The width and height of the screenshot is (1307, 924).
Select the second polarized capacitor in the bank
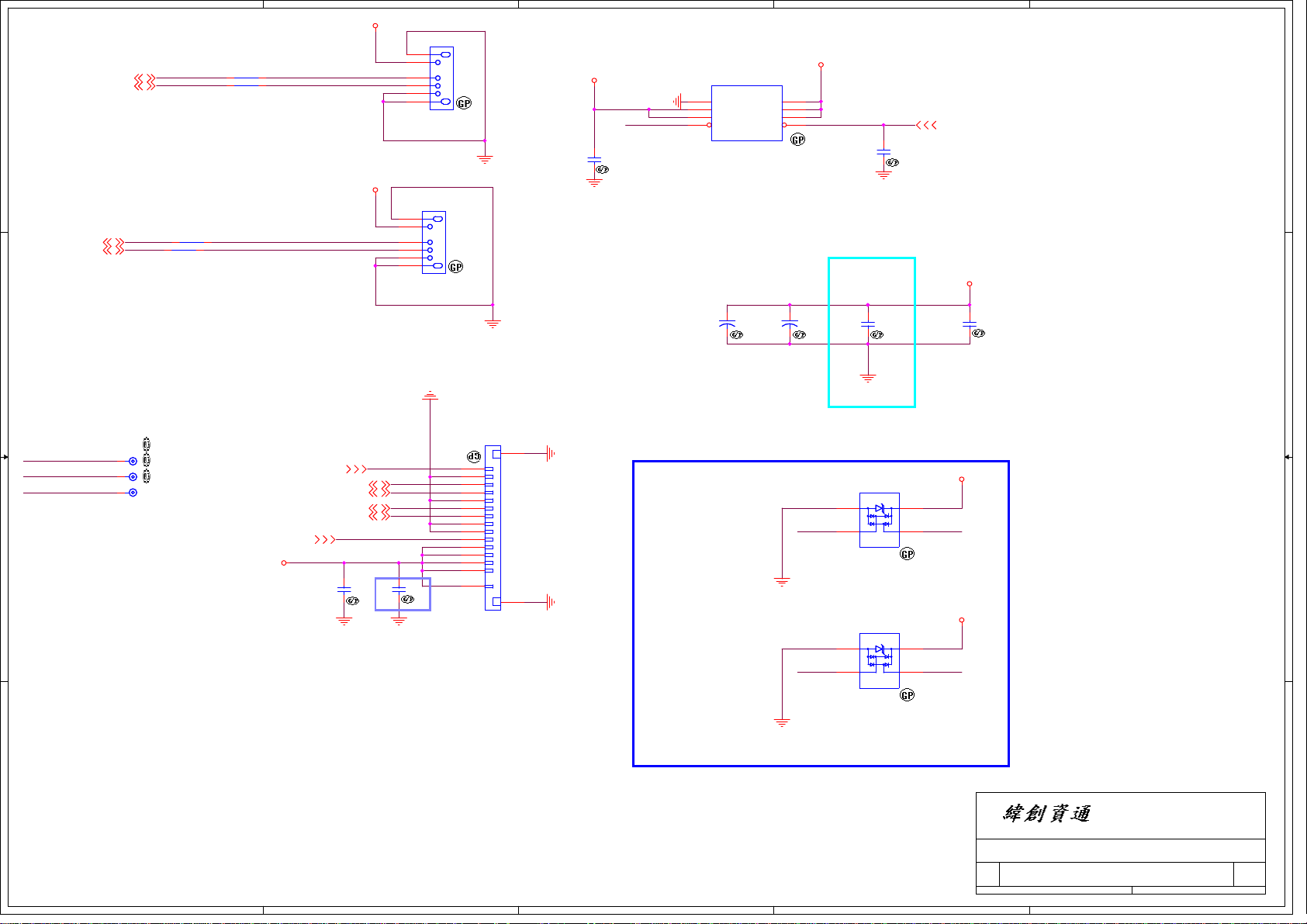(790, 324)
